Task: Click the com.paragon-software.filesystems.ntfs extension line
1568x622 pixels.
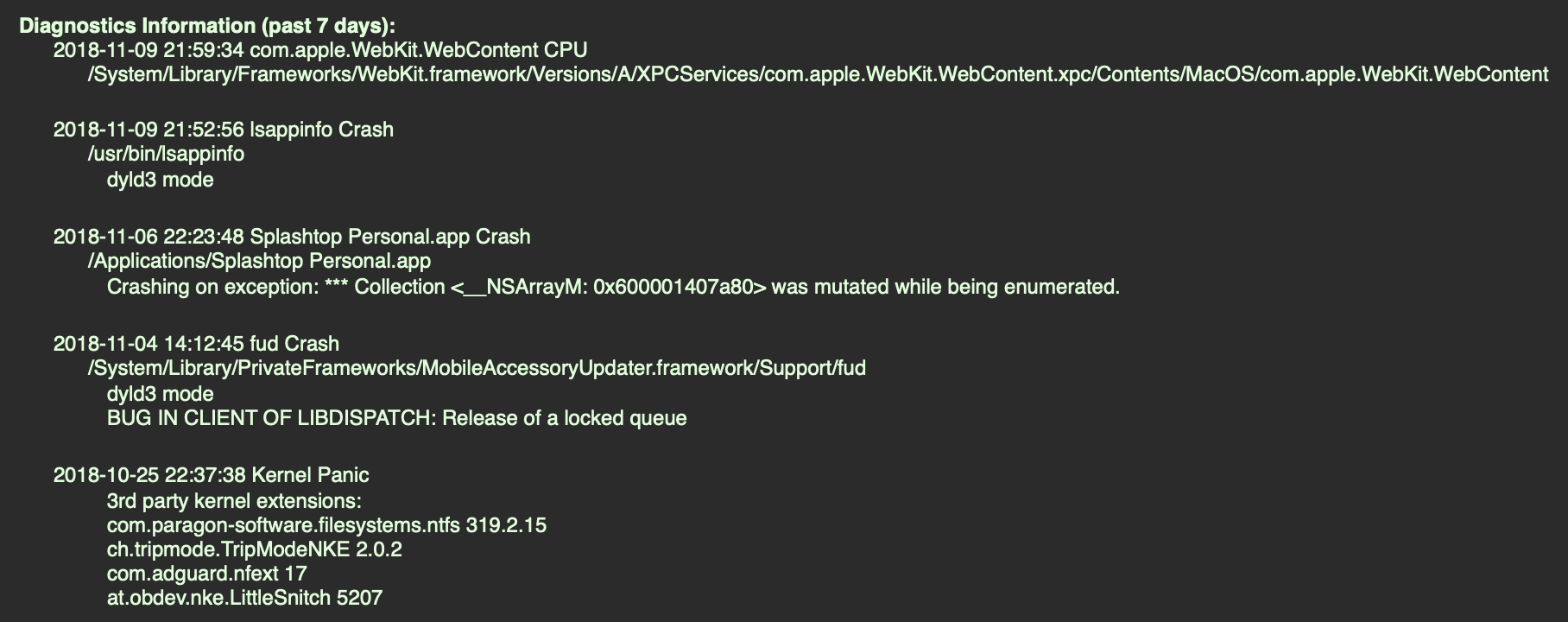Action: tap(326, 525)
